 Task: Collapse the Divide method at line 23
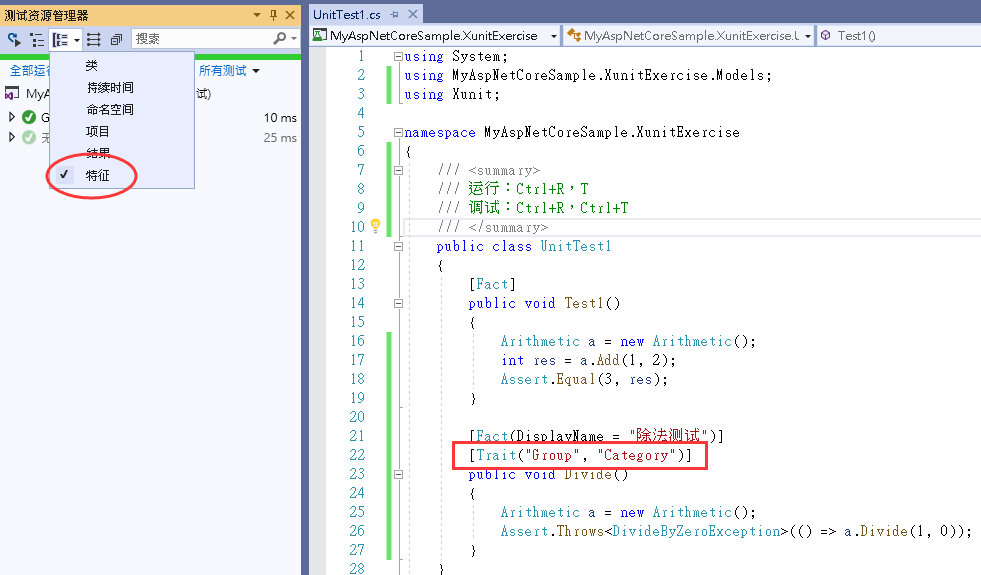(x=398, y=475)
